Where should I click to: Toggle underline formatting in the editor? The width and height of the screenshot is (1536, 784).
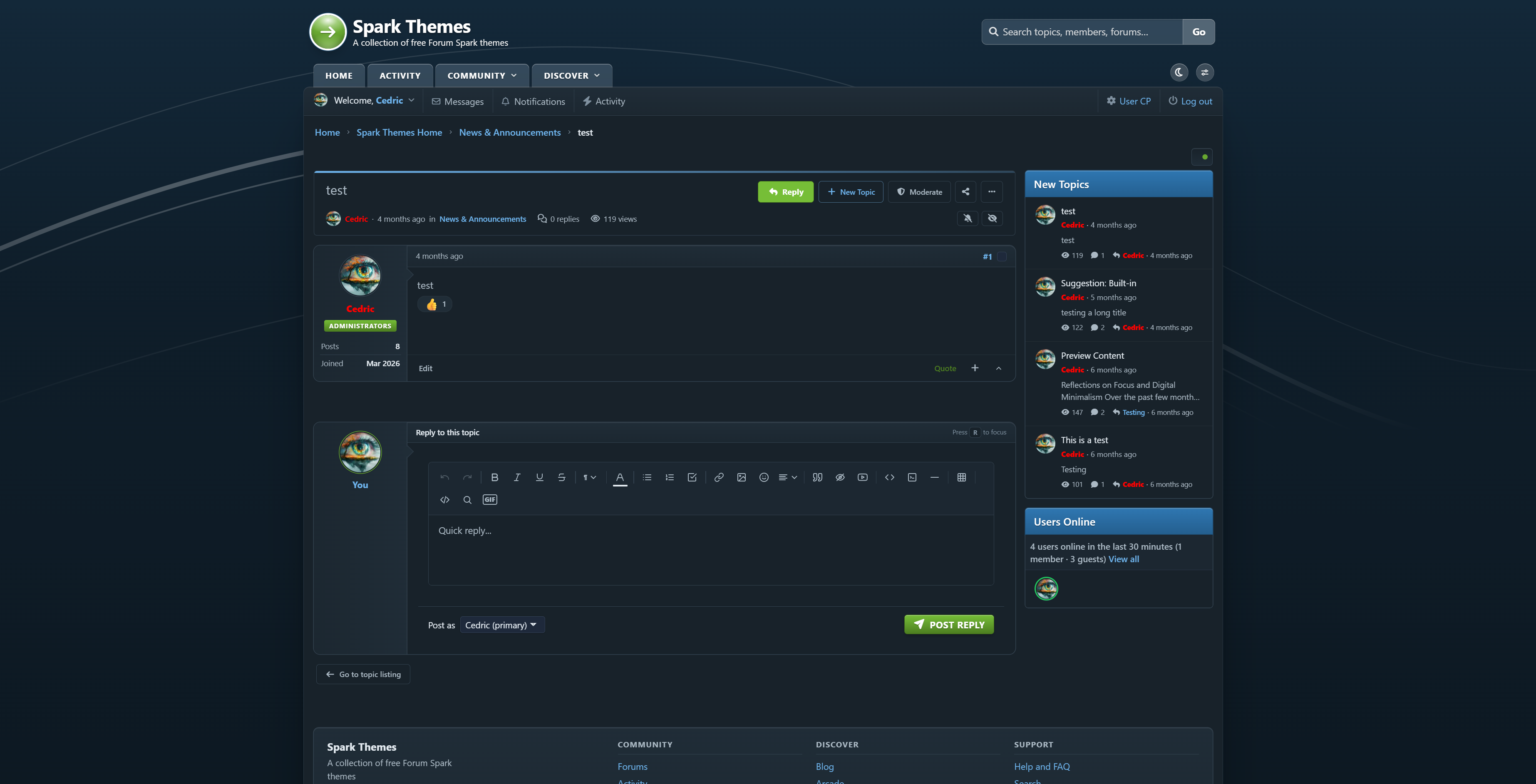tap(539, 477)
